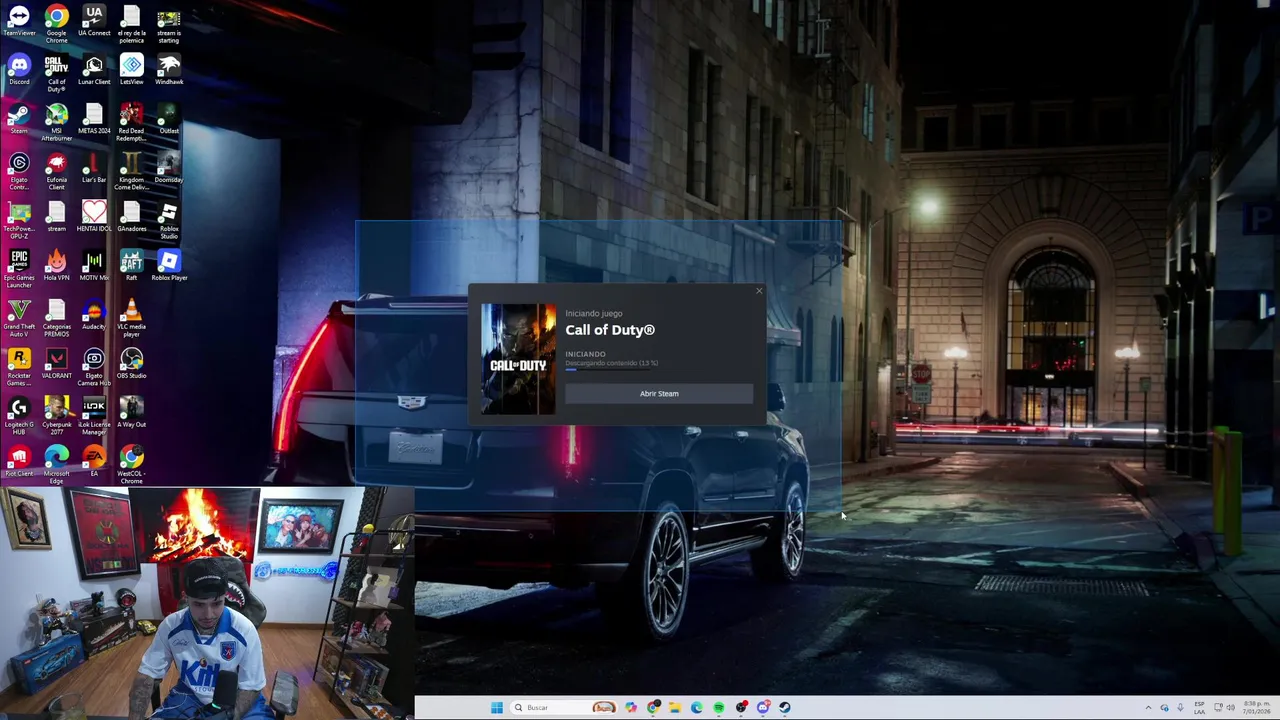Open the MSI Afterburner desktop icon
This screenshot has width=1280, height=720.
click(57, 122)
